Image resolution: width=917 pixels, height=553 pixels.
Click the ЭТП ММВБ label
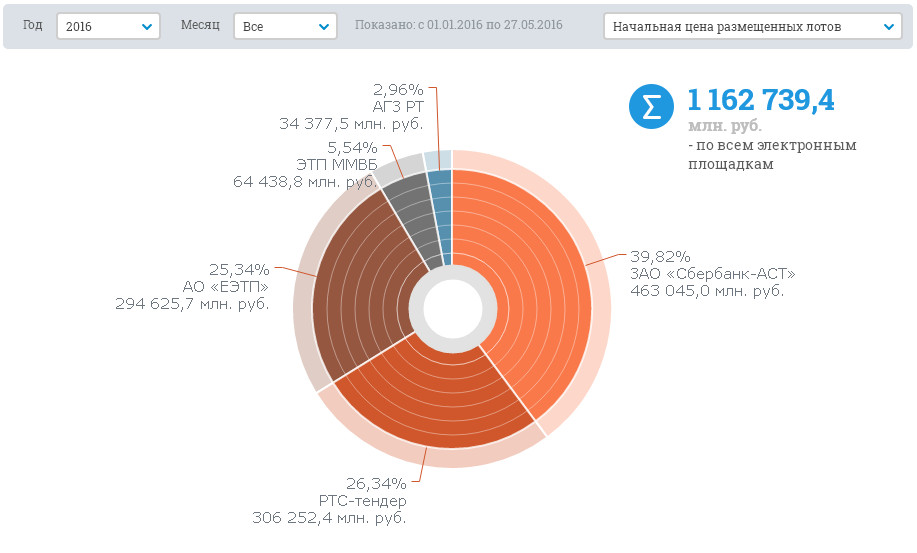pyautogui.click(x=337, y=164)
